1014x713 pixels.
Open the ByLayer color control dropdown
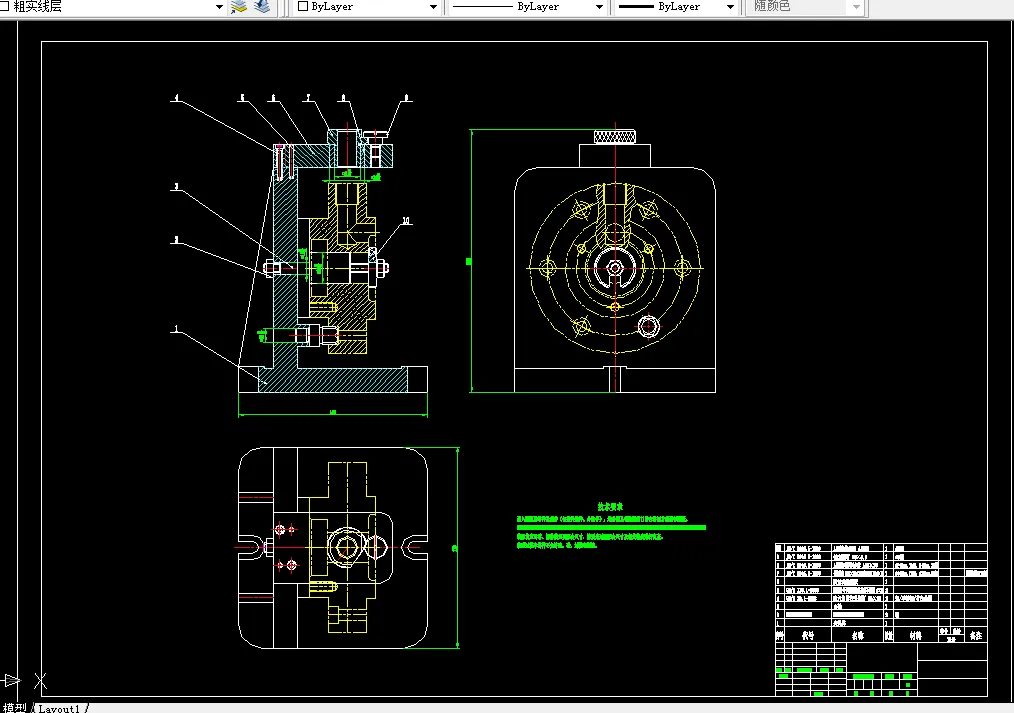[433, 7]
